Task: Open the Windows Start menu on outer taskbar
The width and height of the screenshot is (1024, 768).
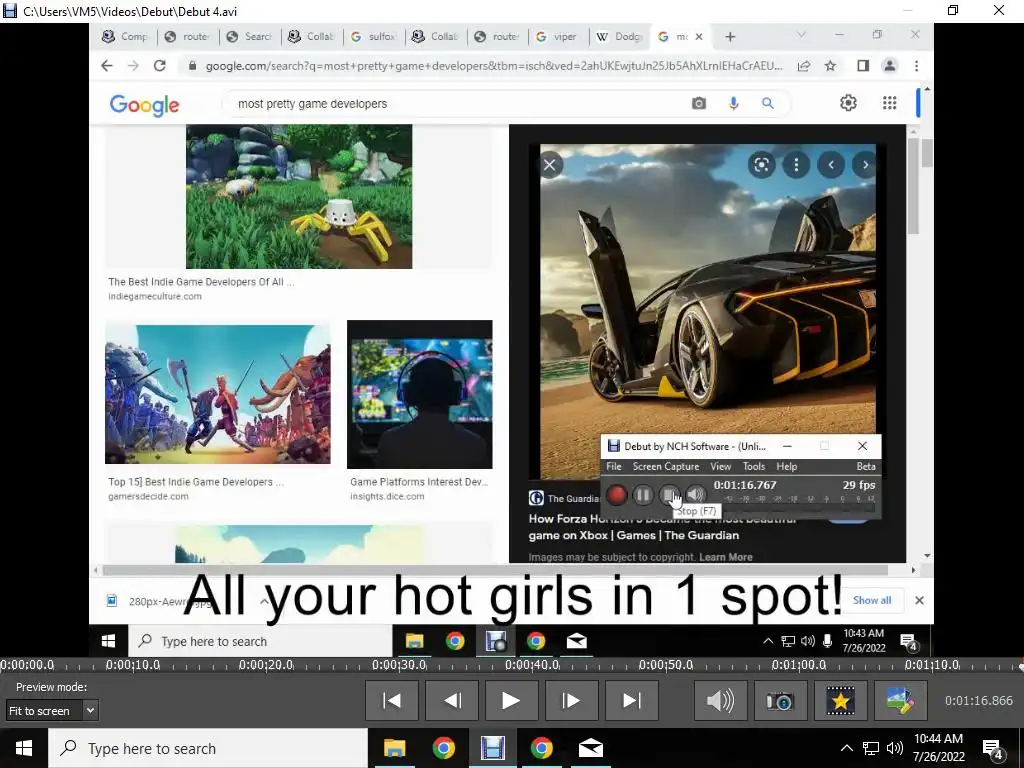Action: 24,748
